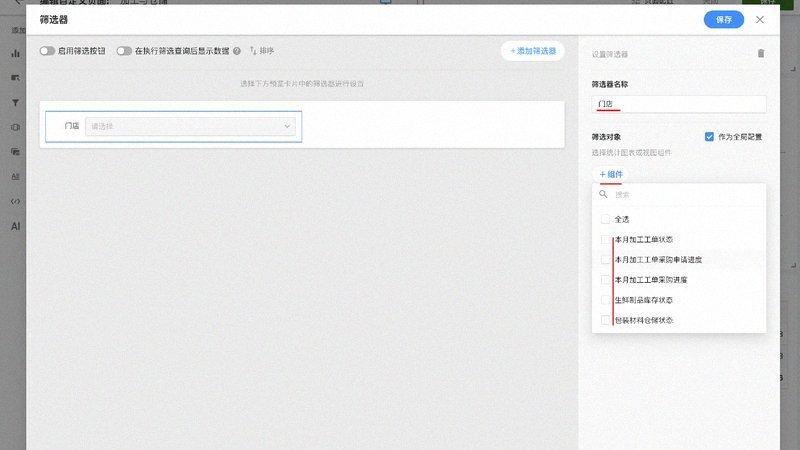This screenshot has height=450, width=800.
Task: Click the 搜索 field in the component list
Action: pyautogui.click(x=686, y=194)
